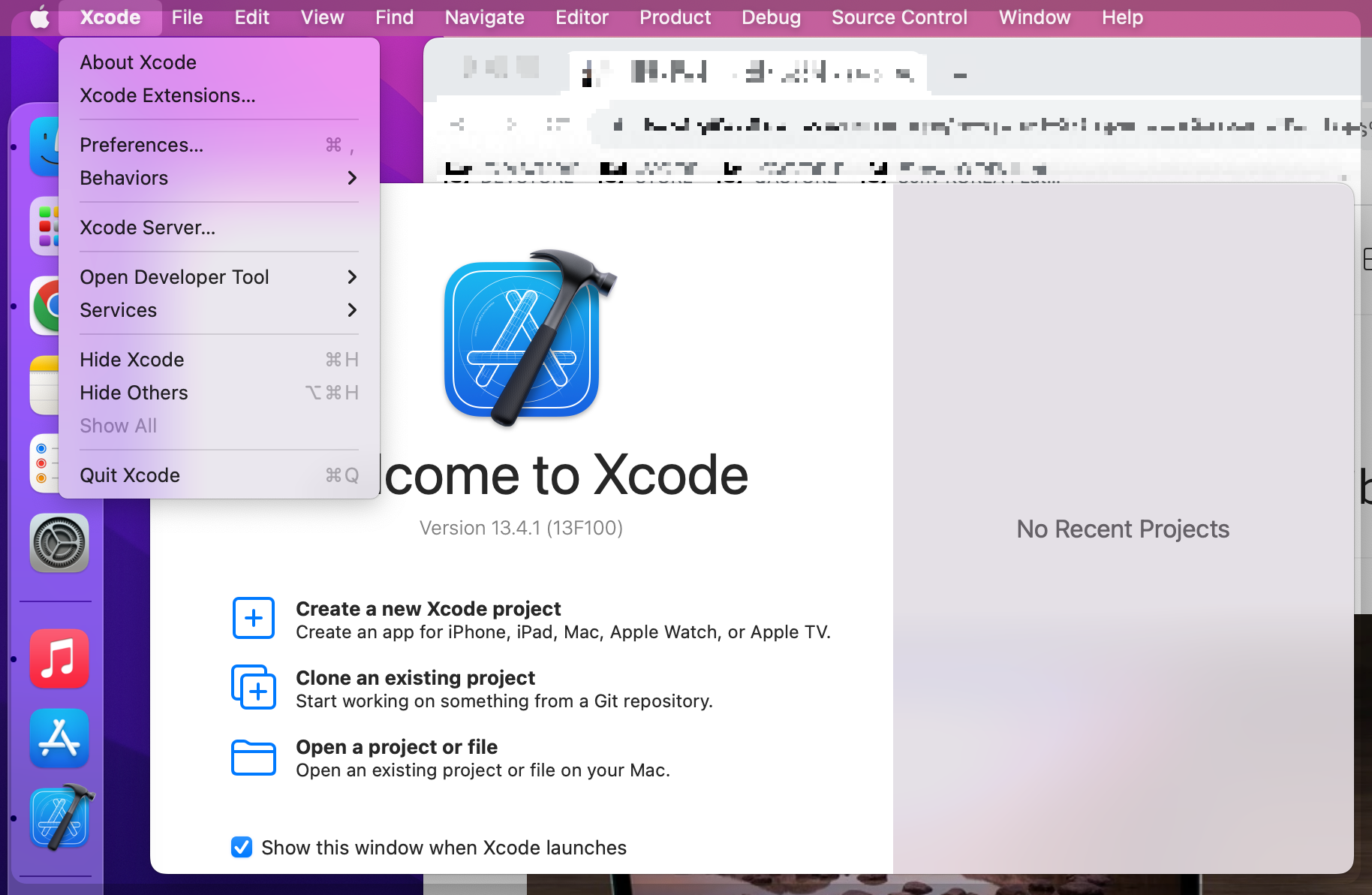The height and width of the screenshot is (895, 1372).
Task: Click the folder icon for opening a project
Action: (254, 757)
